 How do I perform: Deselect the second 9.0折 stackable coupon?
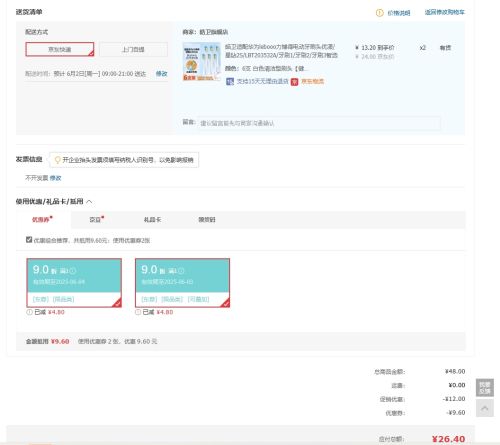click(x=182, y=283)
